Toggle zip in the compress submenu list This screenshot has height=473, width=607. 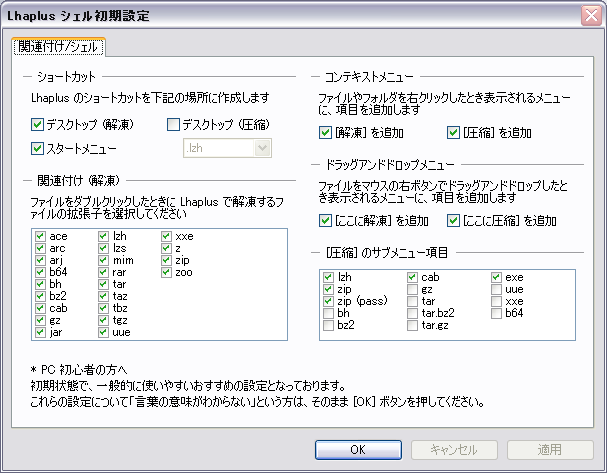(328, 289)
